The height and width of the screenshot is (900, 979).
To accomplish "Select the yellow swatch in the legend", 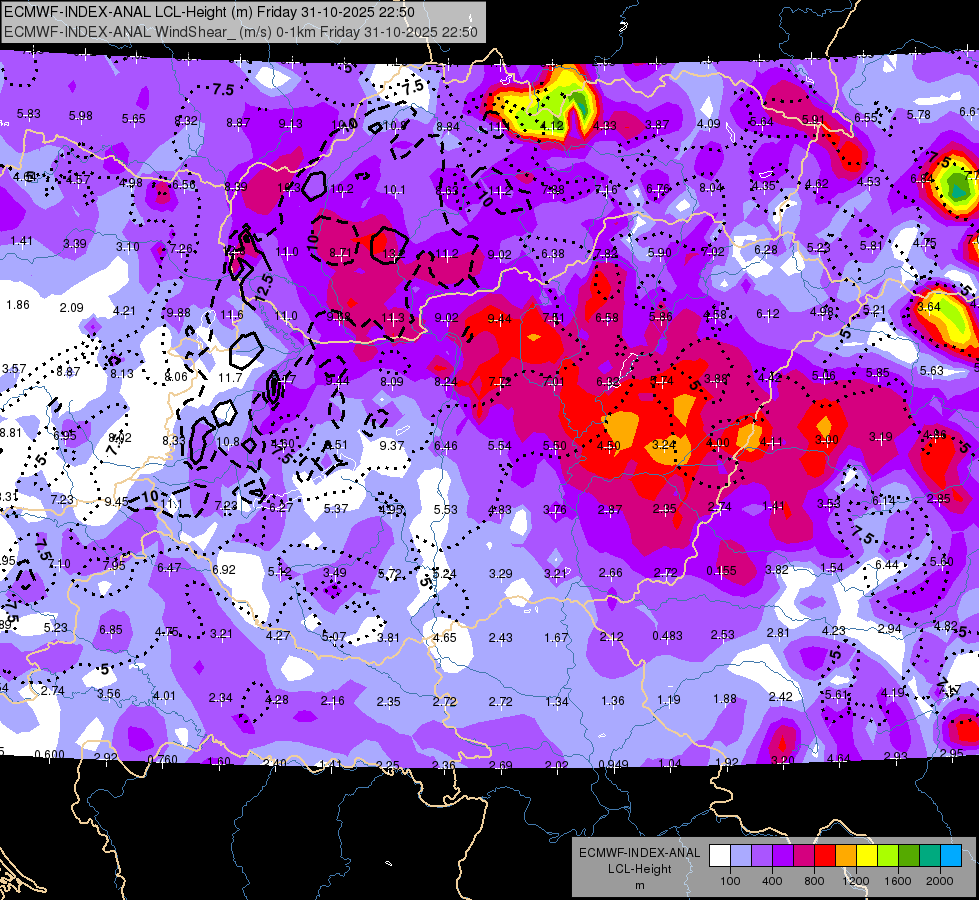I will pyautogui.click(x=867, y=855).
